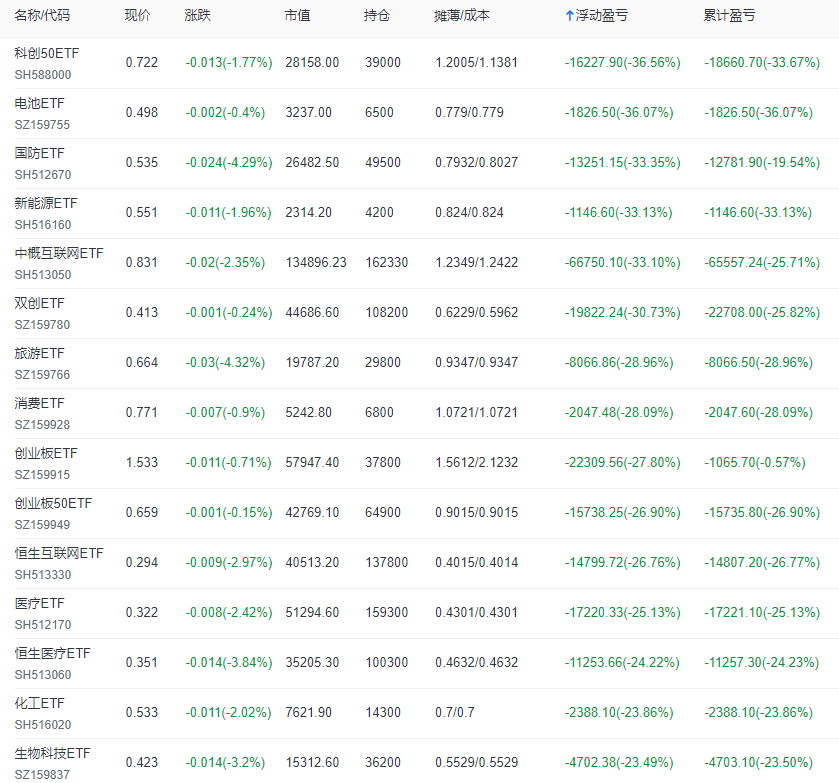
Task: Select code SZ159949
Action: [42, 525]
